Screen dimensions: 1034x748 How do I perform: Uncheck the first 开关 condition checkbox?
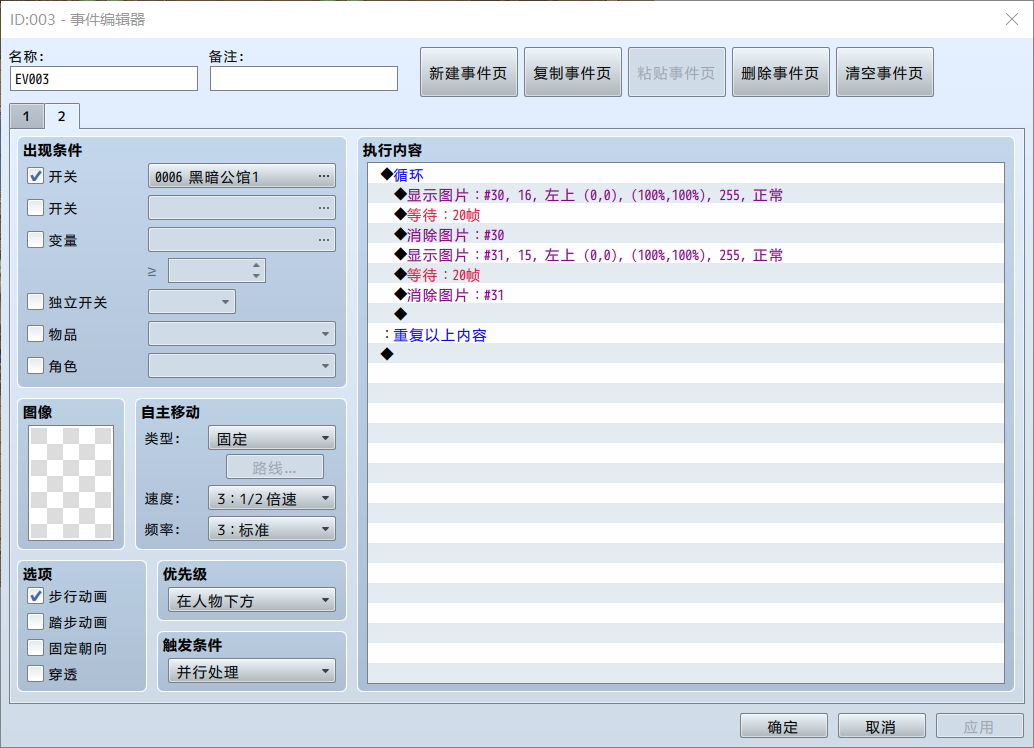36,176
